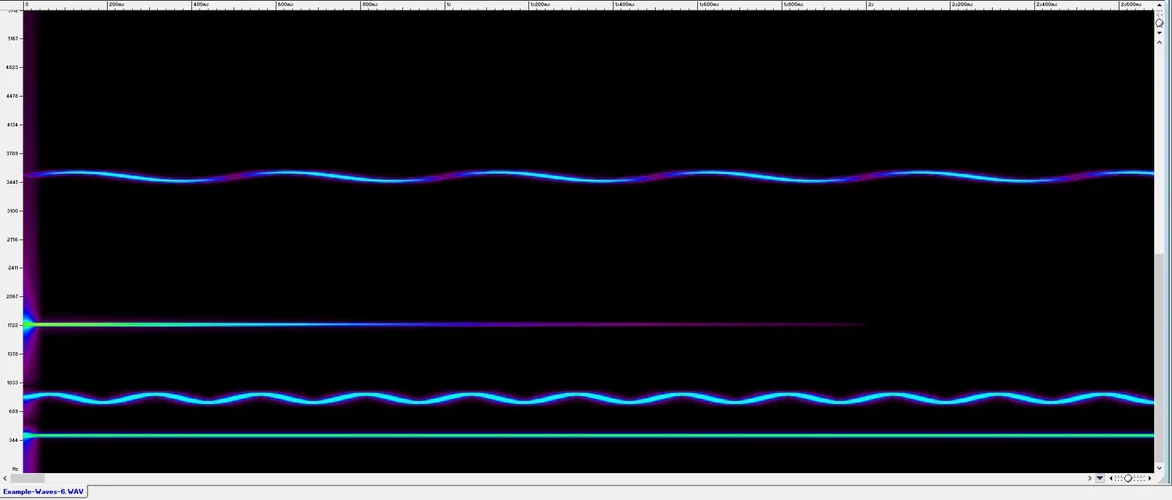The image size is (1172, 500).
Task: Click the vertical scrollbar down chevron
Action: [x=1159, y=468]
